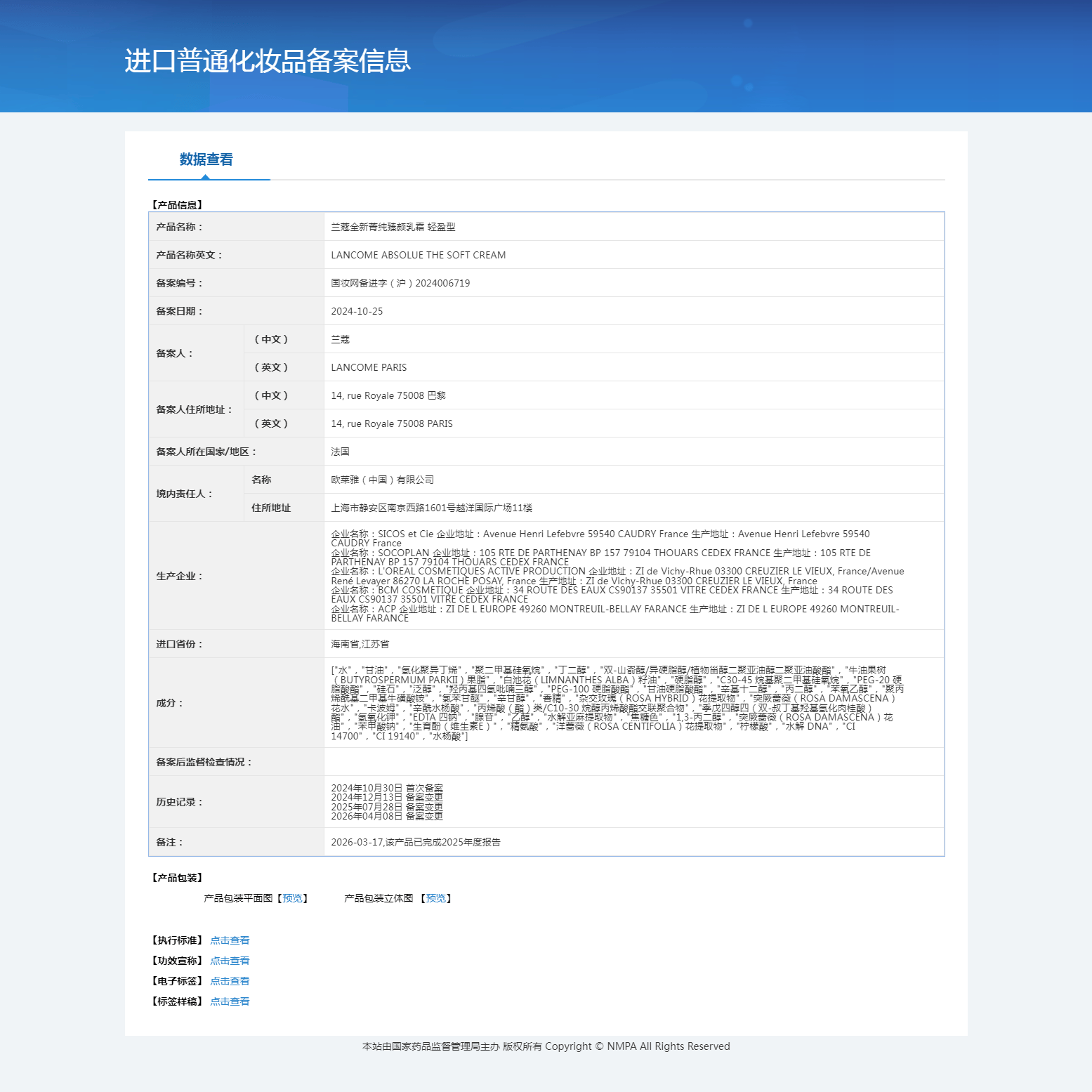The width and height of the screenshot is (1092, 1092).
Task: Open 点击查看 link for 功效宣称
Action: 230,961
